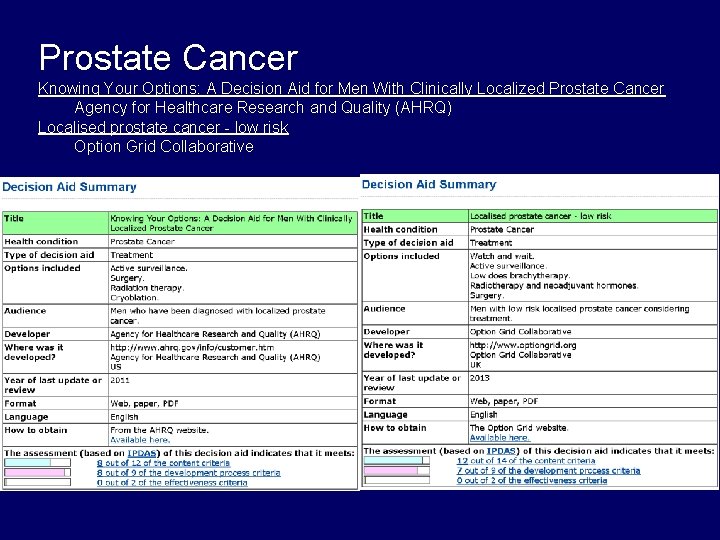
Task: Click left blue content criteria progress bar
Action: point(38,462)
